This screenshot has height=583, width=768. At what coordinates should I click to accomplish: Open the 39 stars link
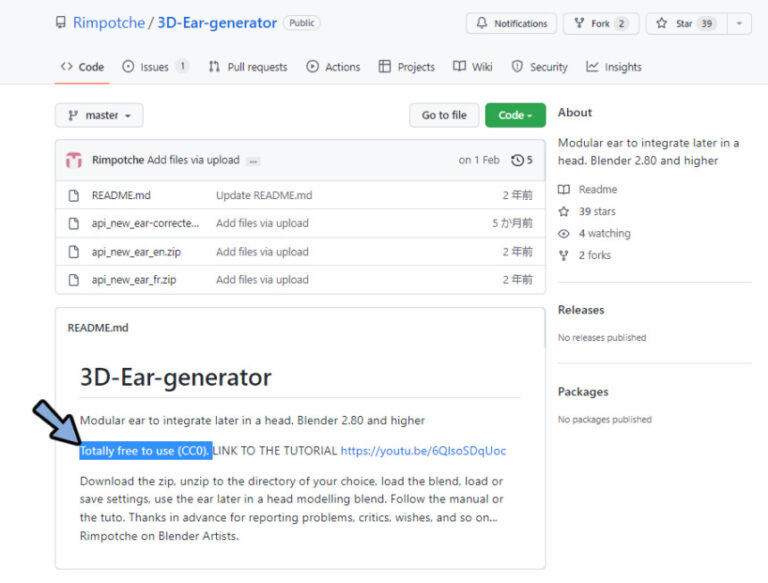[597, 211]
